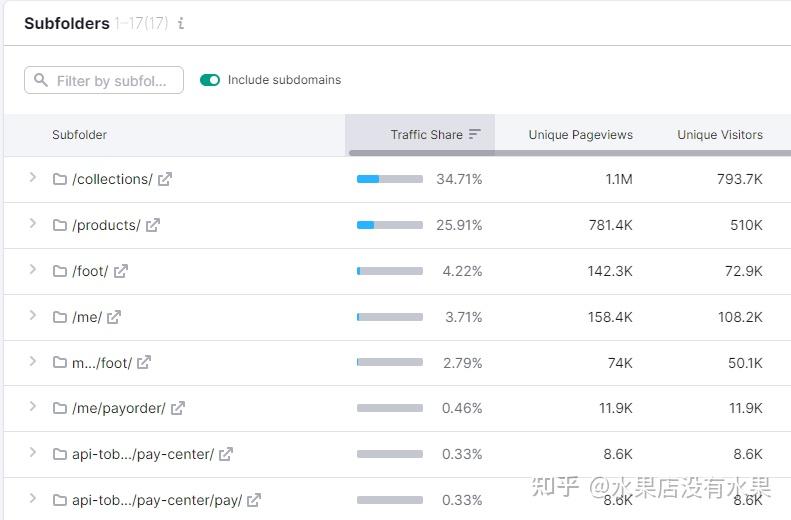This screenshot has width=791, height=520.
Task: Open external link icon next to /me/
Action: click(114, 317)
